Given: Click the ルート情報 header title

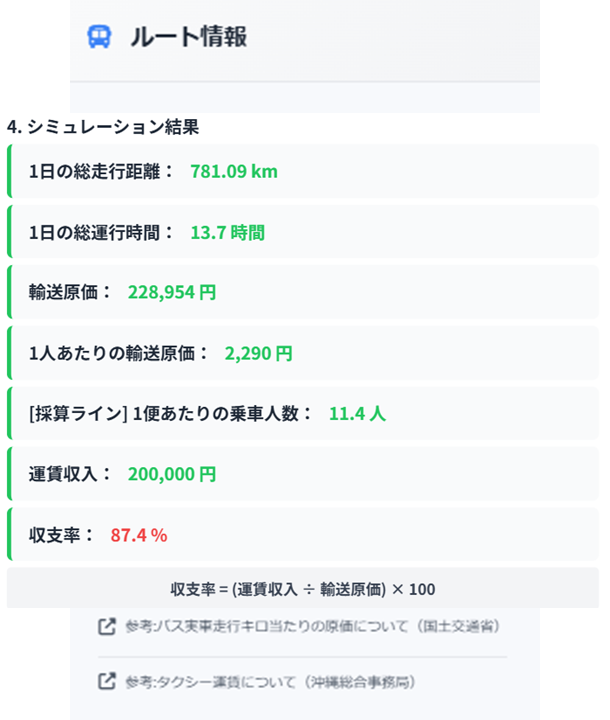Looking at the screenshot, I should coord(188,37).
